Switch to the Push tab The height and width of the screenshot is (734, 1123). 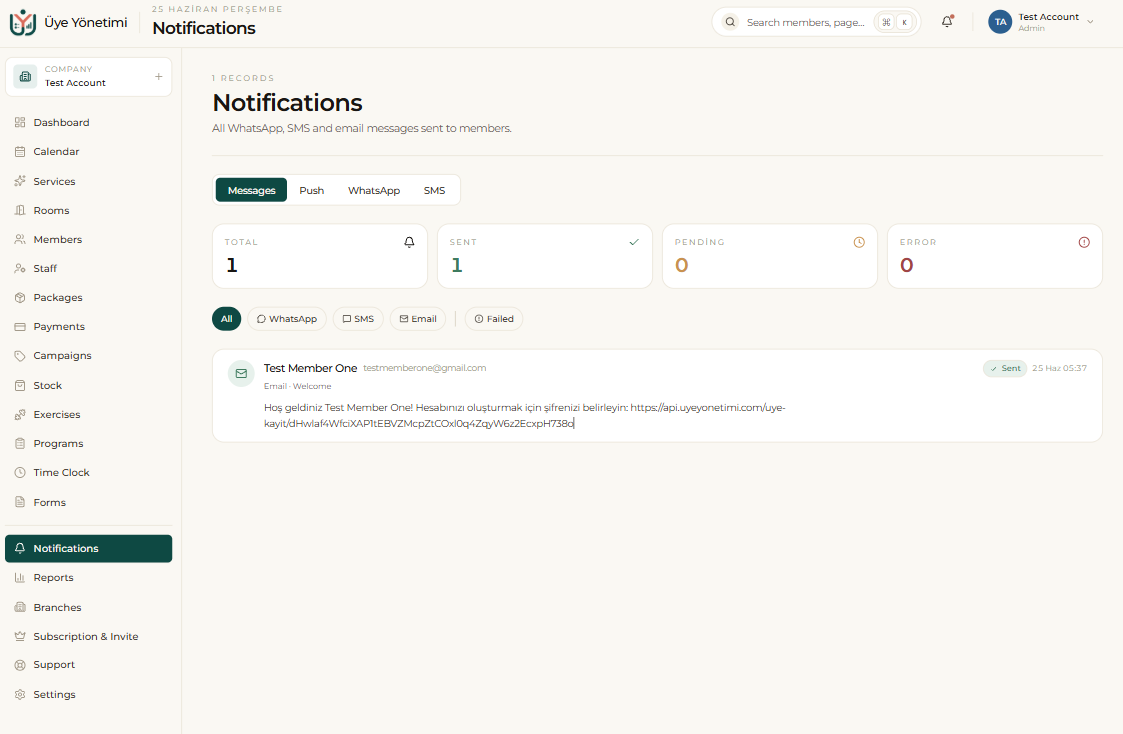point(312,190)
